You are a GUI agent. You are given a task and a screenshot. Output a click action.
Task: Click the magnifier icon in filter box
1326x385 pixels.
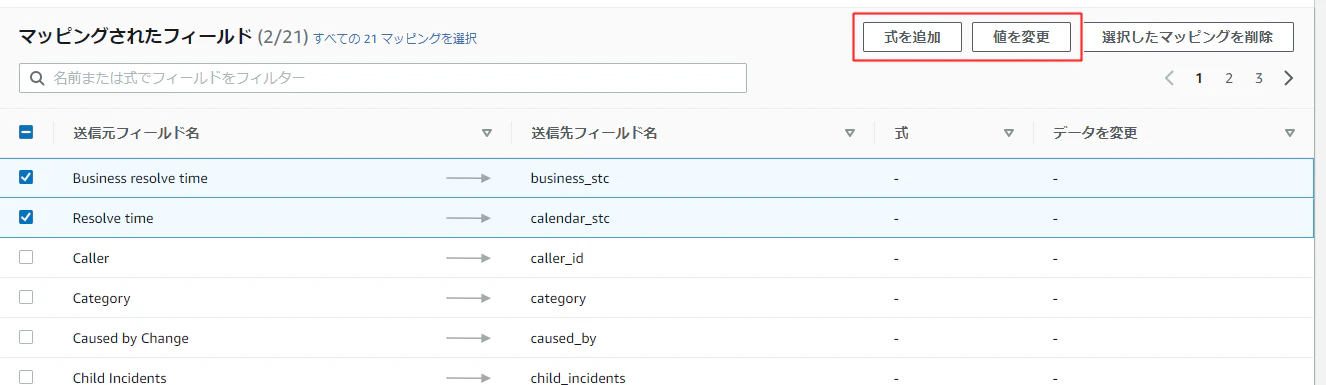tap(38, 78)
